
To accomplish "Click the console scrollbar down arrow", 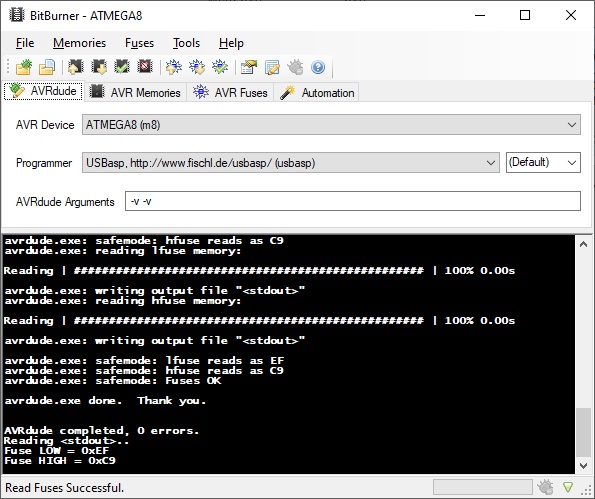I will [584, 465].
